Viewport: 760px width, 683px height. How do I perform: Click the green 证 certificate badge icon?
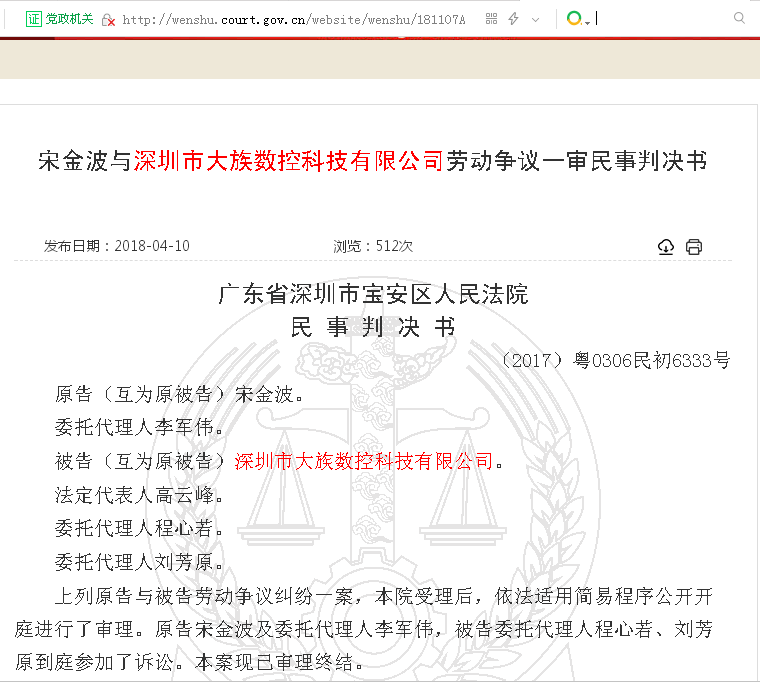click(34, 19)
